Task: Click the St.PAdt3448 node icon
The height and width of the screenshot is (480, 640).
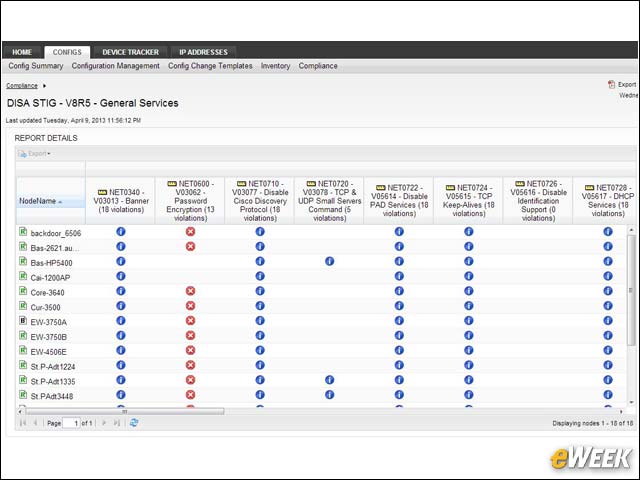Action: [23, 395]
